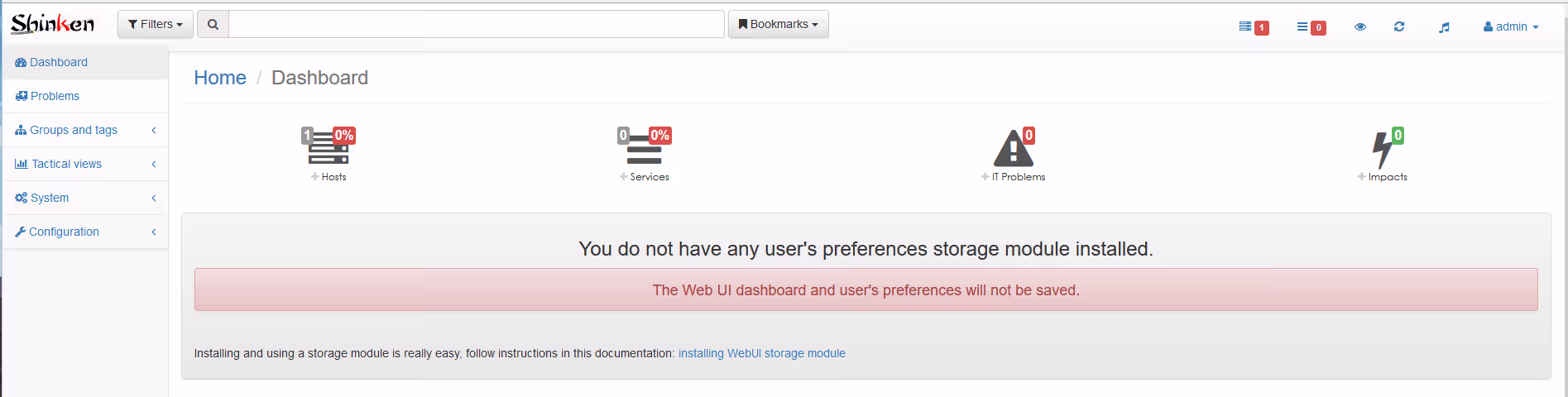Click into the search input field
Screen dimensions: 1568x397
pos(476,24)
